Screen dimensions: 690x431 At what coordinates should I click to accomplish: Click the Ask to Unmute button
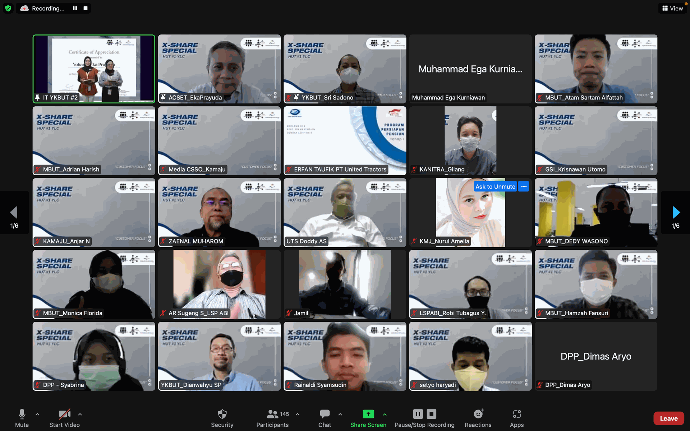[494, 187]
